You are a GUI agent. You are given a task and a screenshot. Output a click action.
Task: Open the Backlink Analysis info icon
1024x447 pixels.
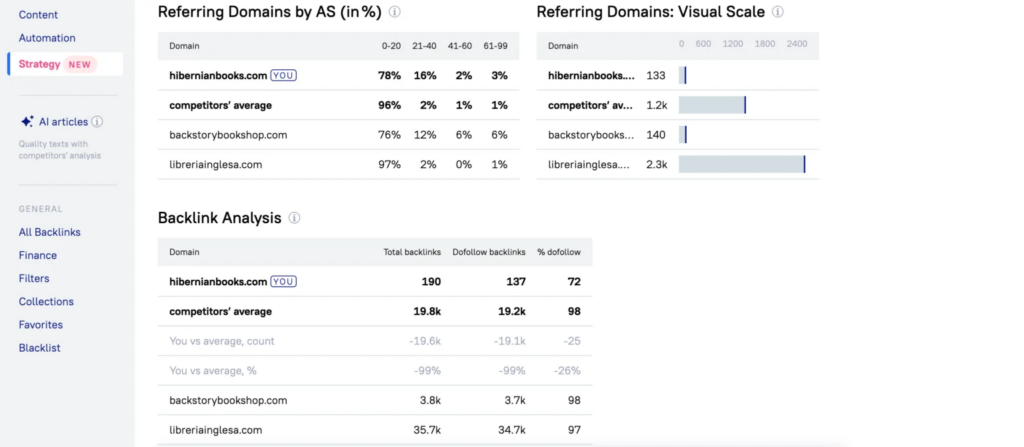pos(295,218)
